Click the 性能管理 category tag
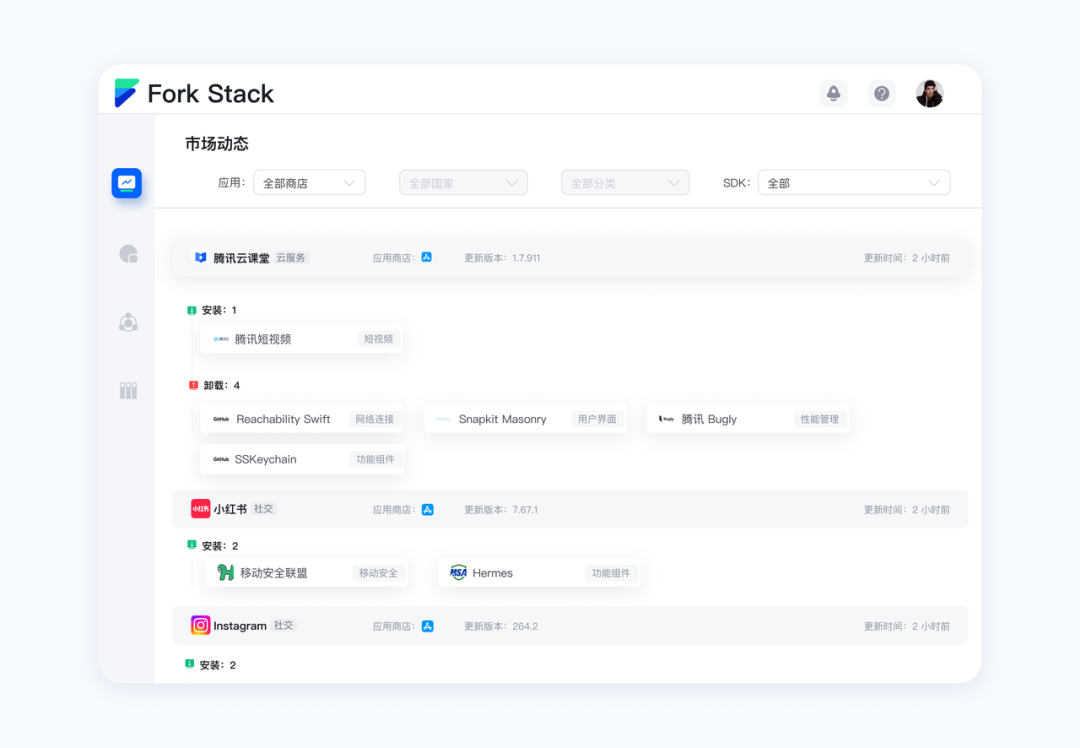 (820, 419)
